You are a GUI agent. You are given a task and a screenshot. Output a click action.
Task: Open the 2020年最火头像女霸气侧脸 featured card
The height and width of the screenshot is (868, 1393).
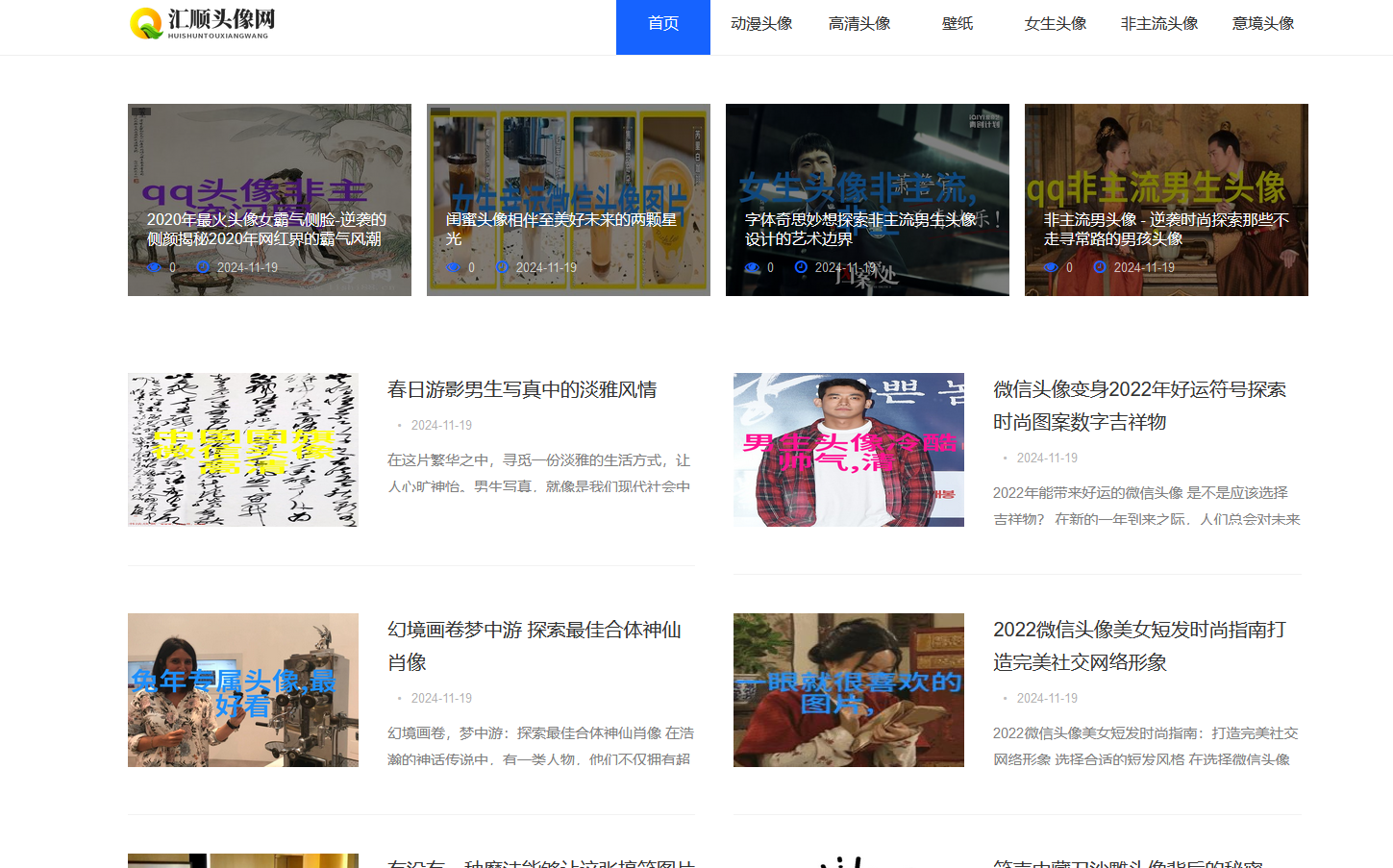coord(269,200)
